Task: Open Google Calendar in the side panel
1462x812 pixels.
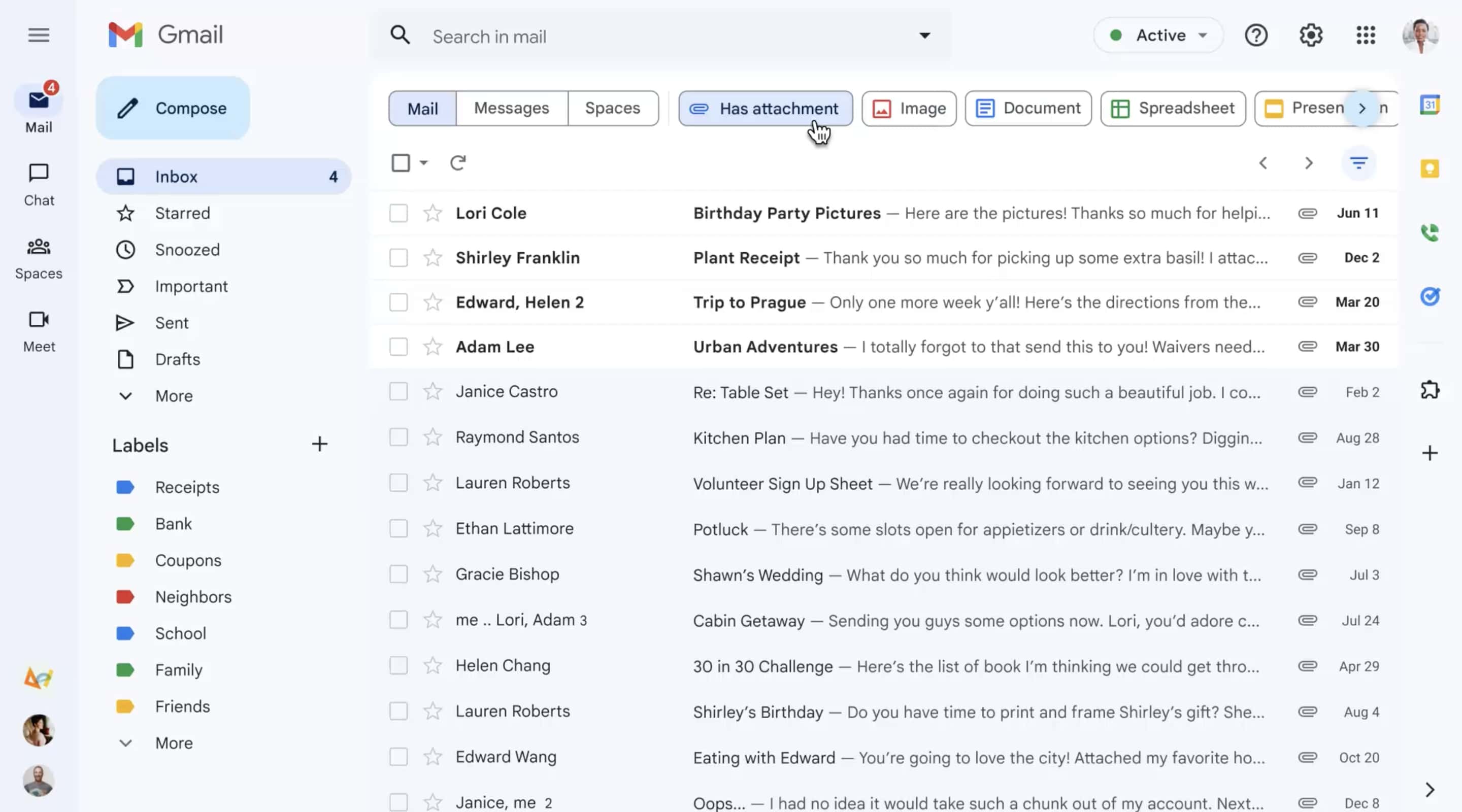Action: (x=1431, y=105)
